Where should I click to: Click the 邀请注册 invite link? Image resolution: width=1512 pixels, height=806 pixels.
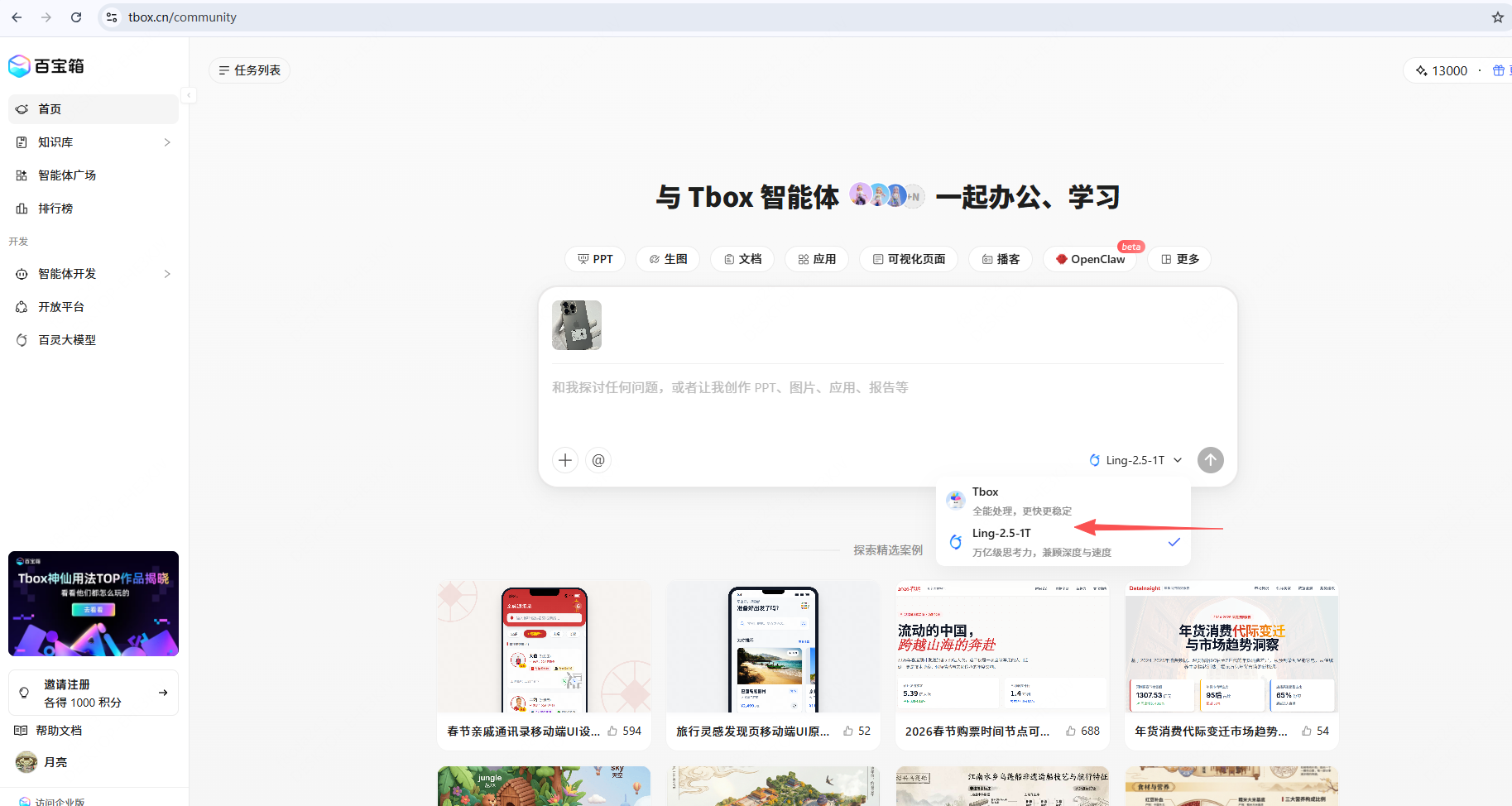pyautogui.click(x=93, y=692)
